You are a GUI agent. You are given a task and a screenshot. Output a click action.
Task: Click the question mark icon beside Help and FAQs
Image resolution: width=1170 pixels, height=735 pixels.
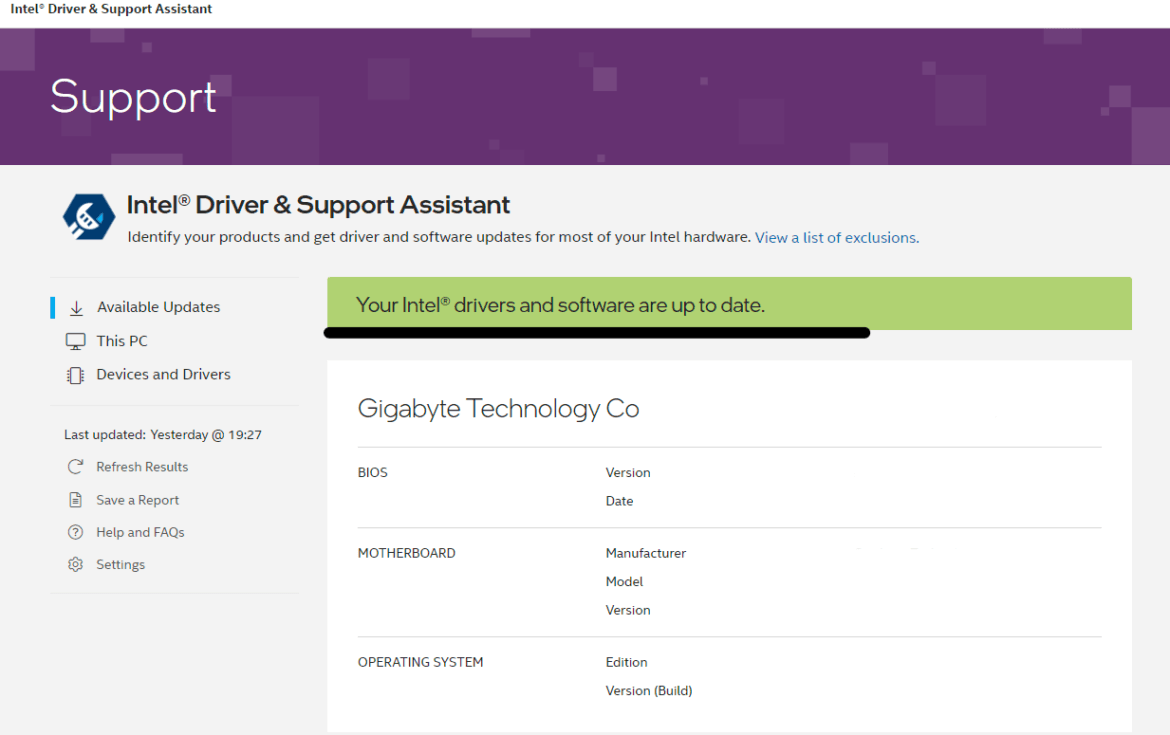pos(75,532)
